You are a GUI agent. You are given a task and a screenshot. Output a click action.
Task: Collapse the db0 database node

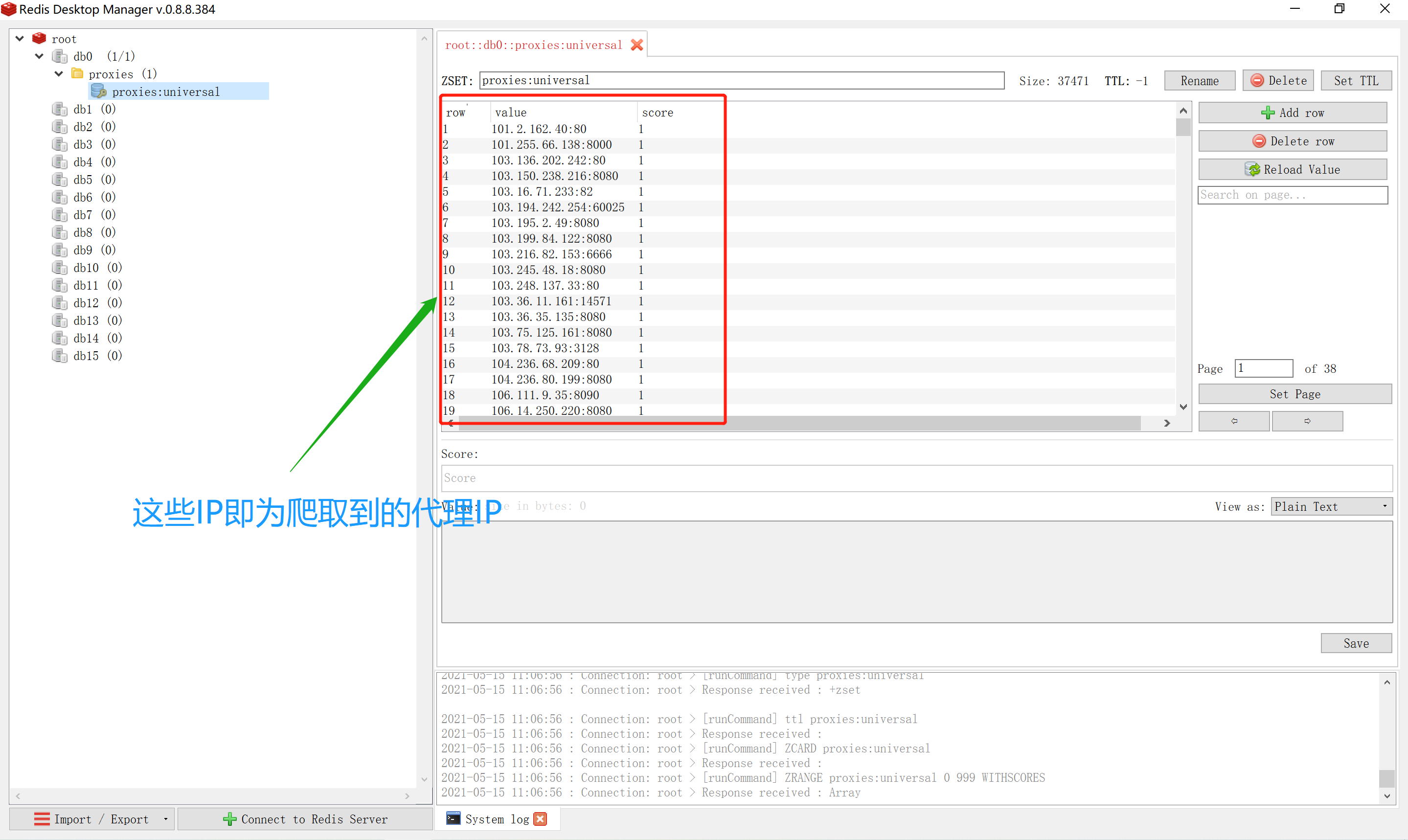tap(39, 56)
